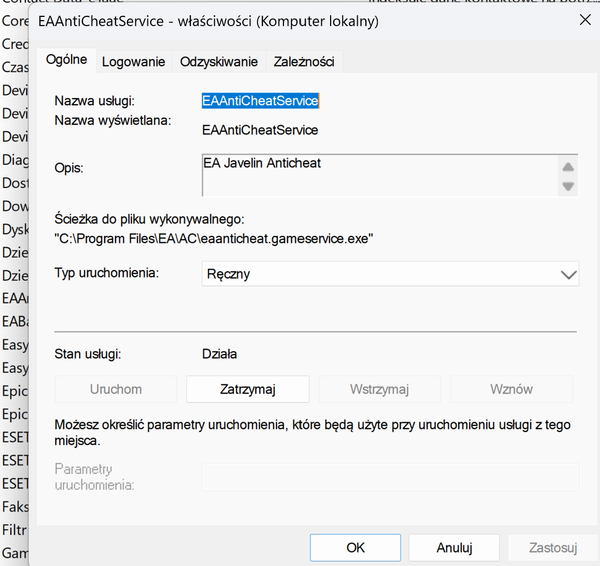This screenshot has width=600, height=566.
Task: Focus the Parametry uruchomienia input field
Action: [390, 476]
